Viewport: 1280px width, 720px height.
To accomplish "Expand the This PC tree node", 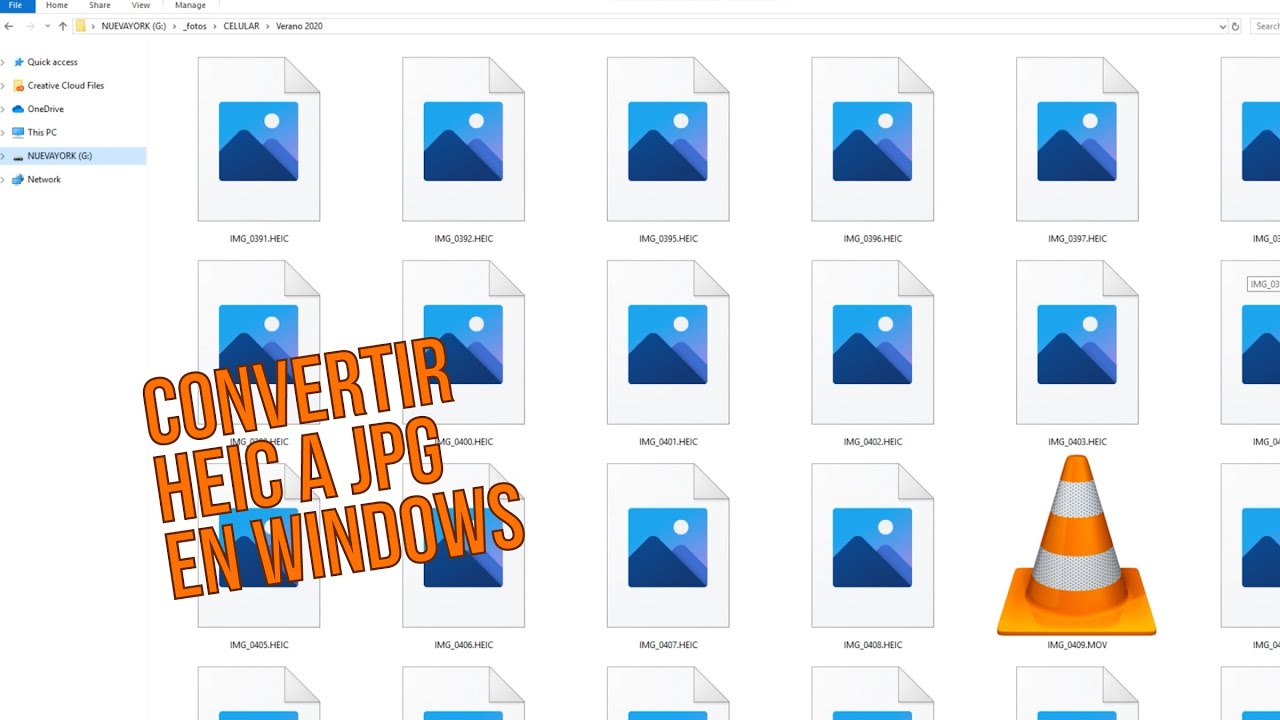I will point(4,132).
